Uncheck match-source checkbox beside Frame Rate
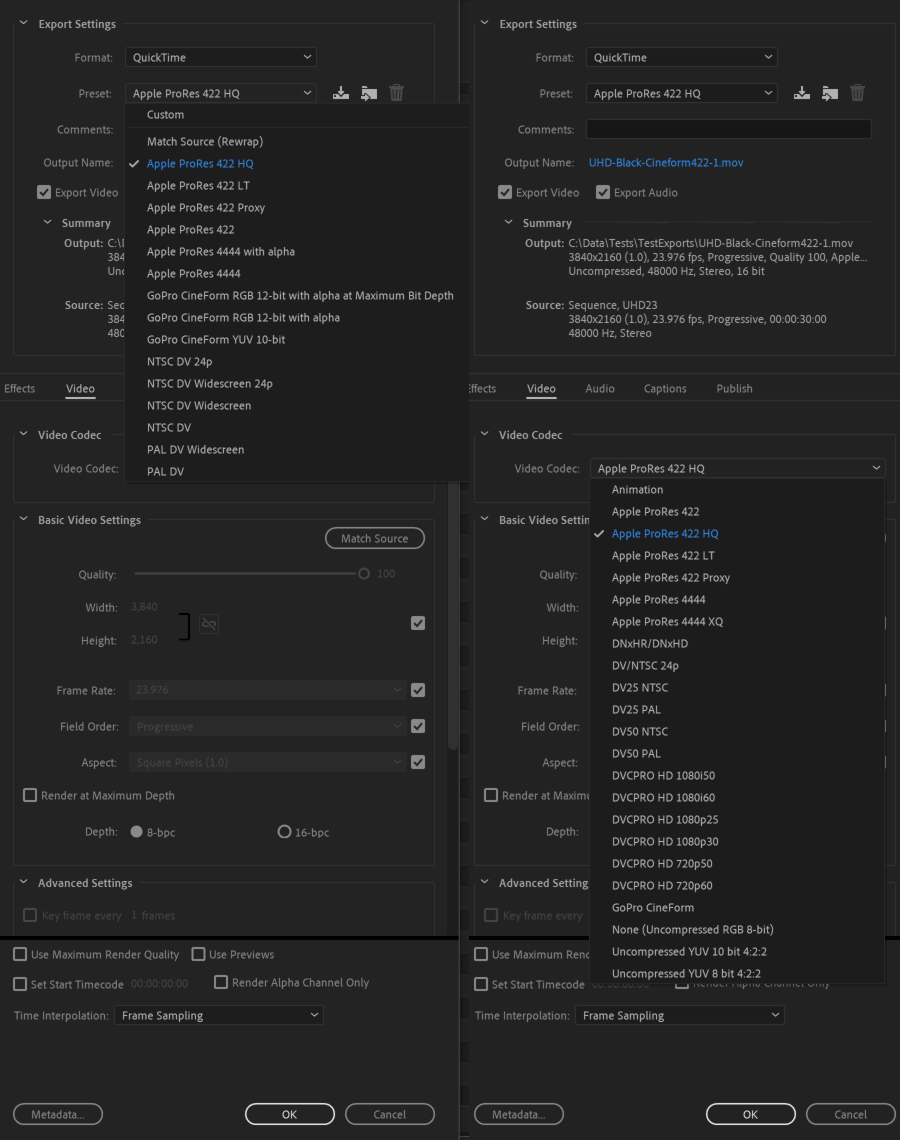Viewport: 900px width, 1140px height. pos(418,690)
